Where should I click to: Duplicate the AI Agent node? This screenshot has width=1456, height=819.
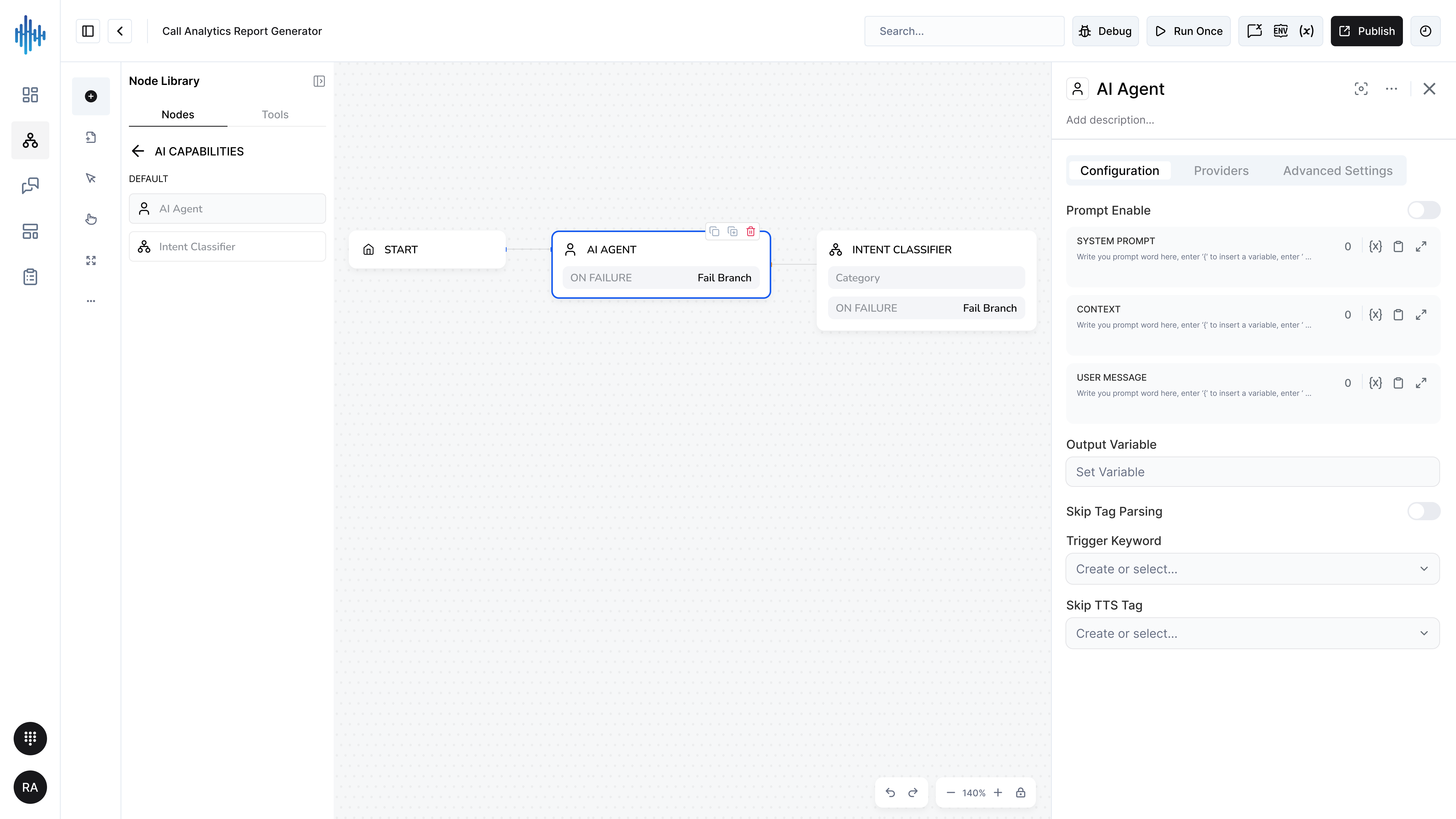(733, 231)
